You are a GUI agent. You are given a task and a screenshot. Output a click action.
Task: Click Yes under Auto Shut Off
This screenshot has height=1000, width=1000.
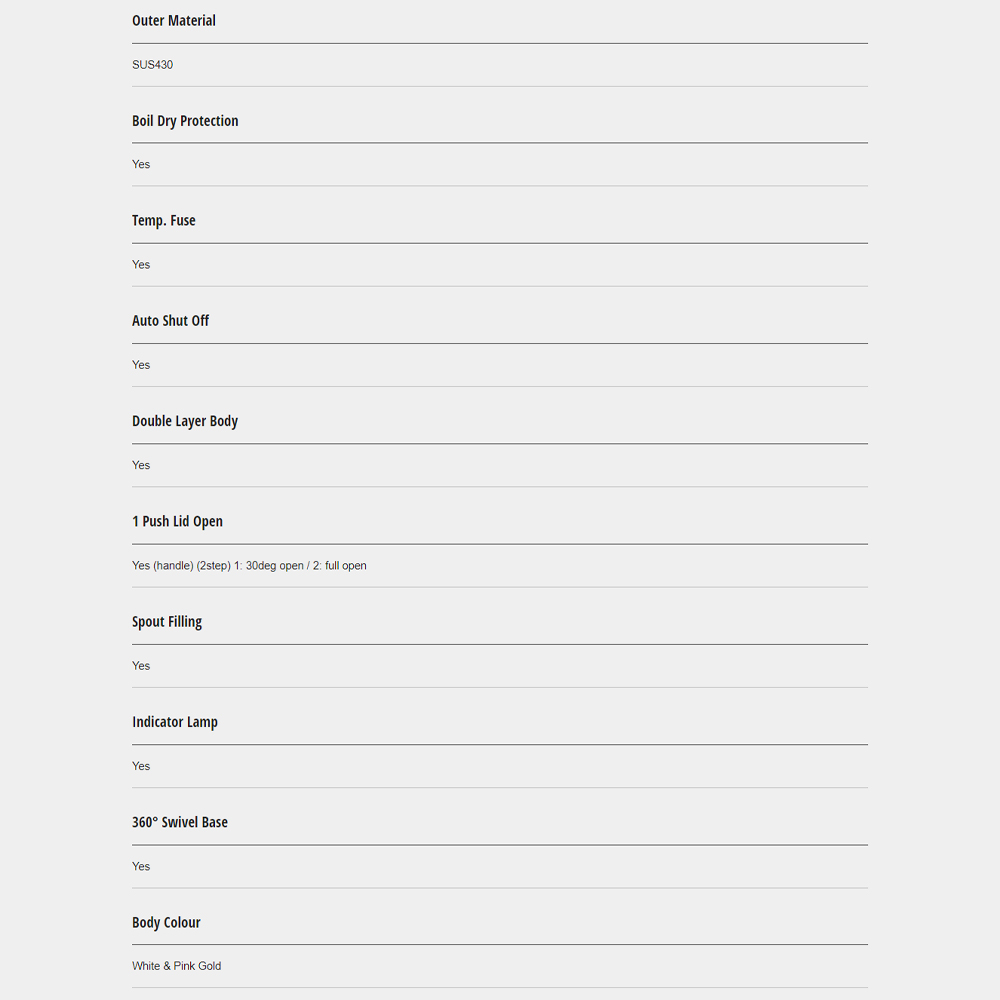[x=141, y=365]
